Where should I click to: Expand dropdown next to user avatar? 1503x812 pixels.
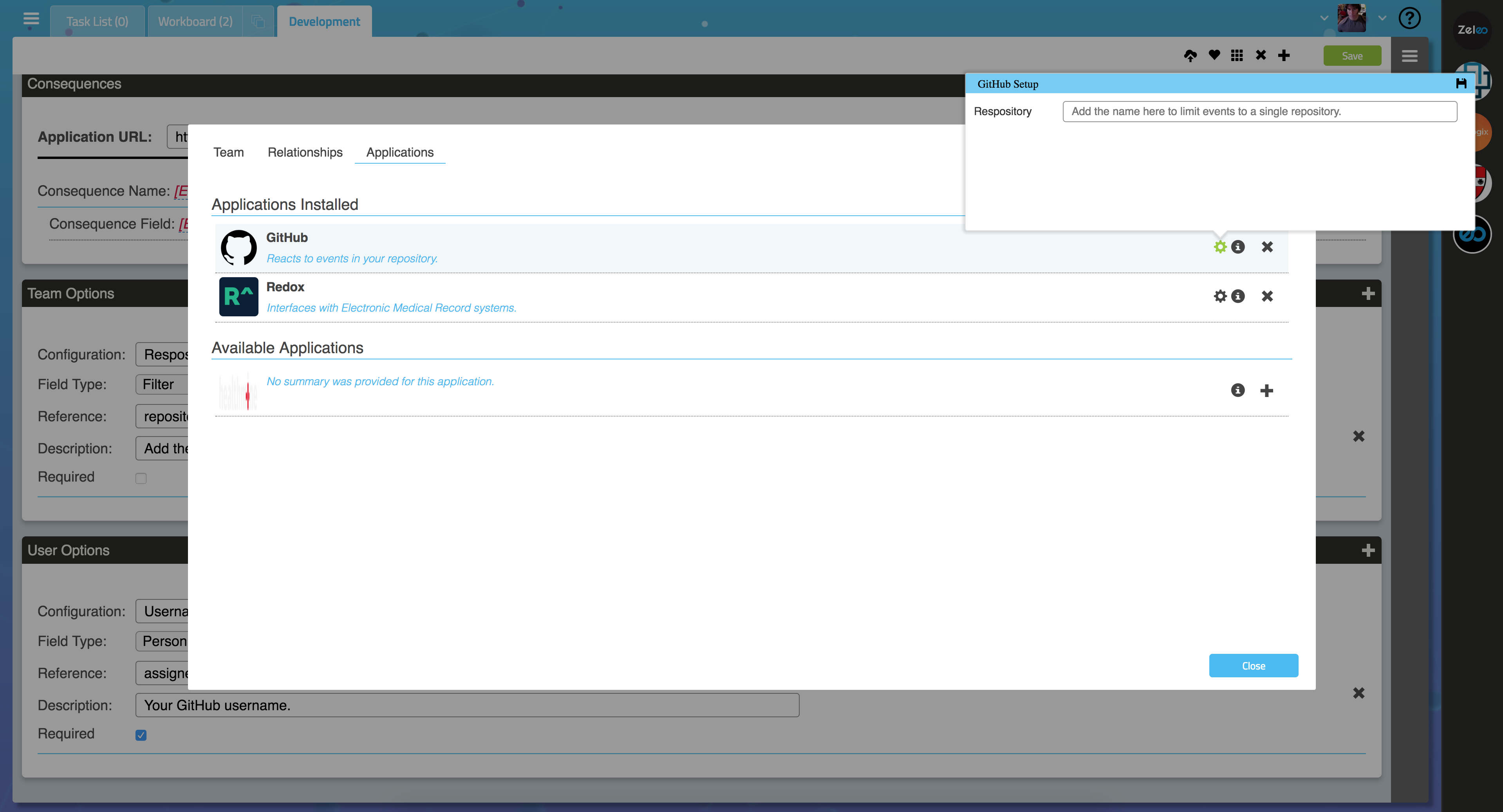pos(1382,18)
